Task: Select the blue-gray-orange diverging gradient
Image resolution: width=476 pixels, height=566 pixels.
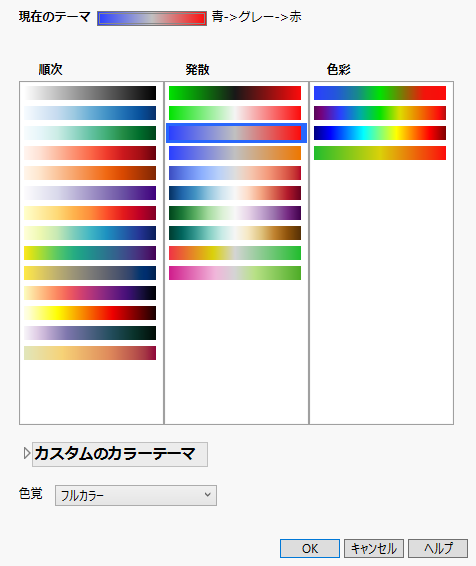Action: point(235,153)
